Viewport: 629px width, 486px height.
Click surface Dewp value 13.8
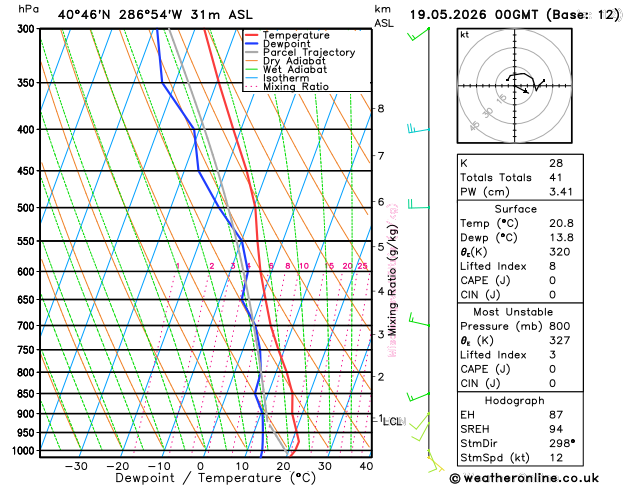tap(561, 237)
